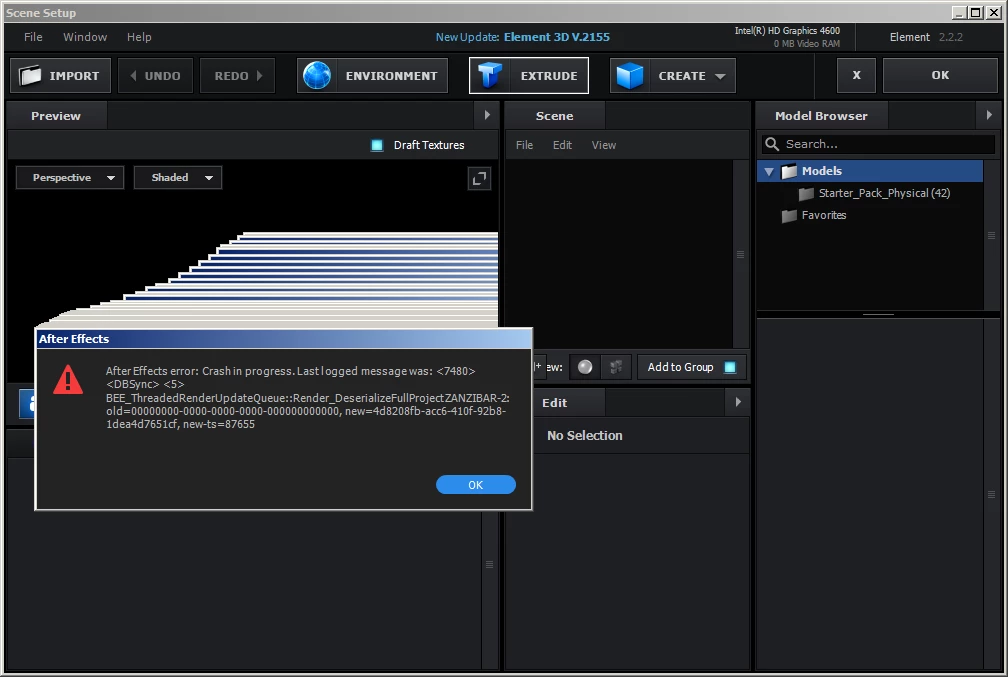Select the Model Browser tab
Screen dimensions: 1008x677
coord(821,116)
